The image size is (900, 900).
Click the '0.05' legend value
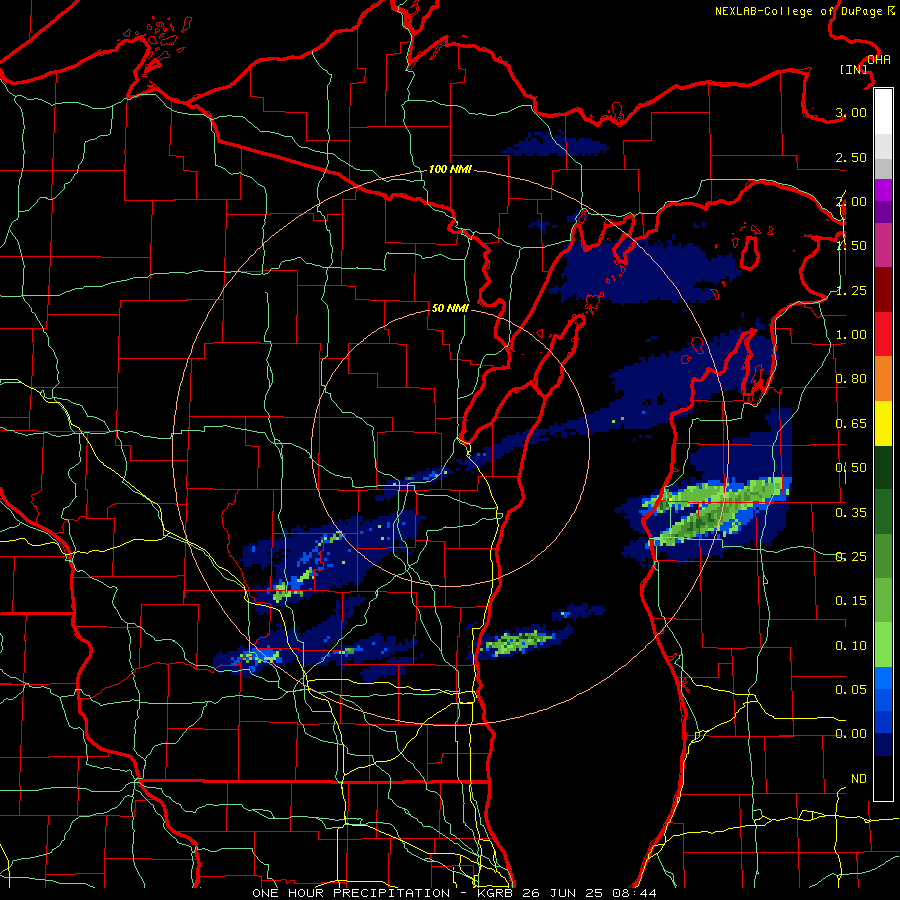(851, 689)
